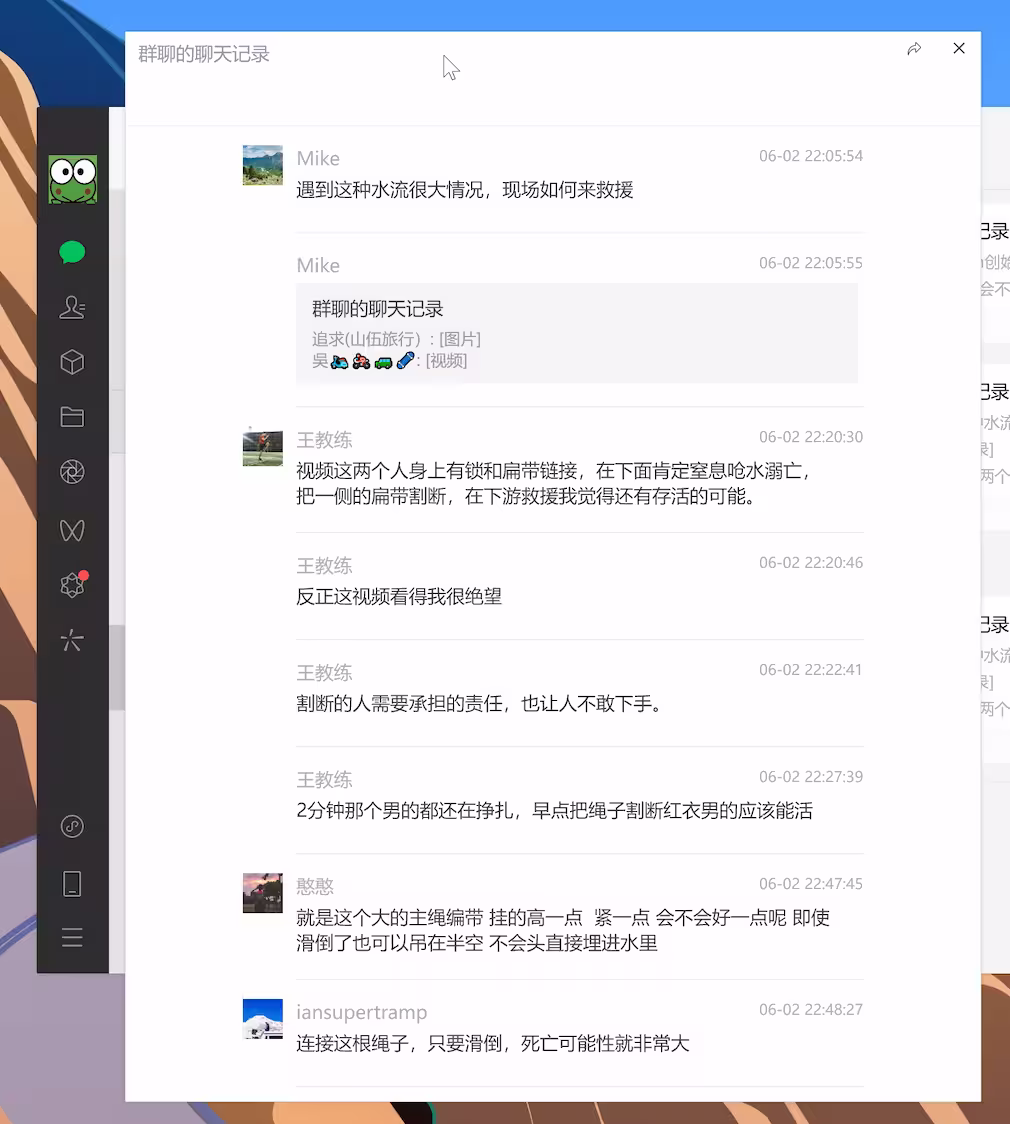Click the line 追求(山伍旅行)：[图片] in card
Screen dimensions: 1010x1124
click(x=396, y=339)
